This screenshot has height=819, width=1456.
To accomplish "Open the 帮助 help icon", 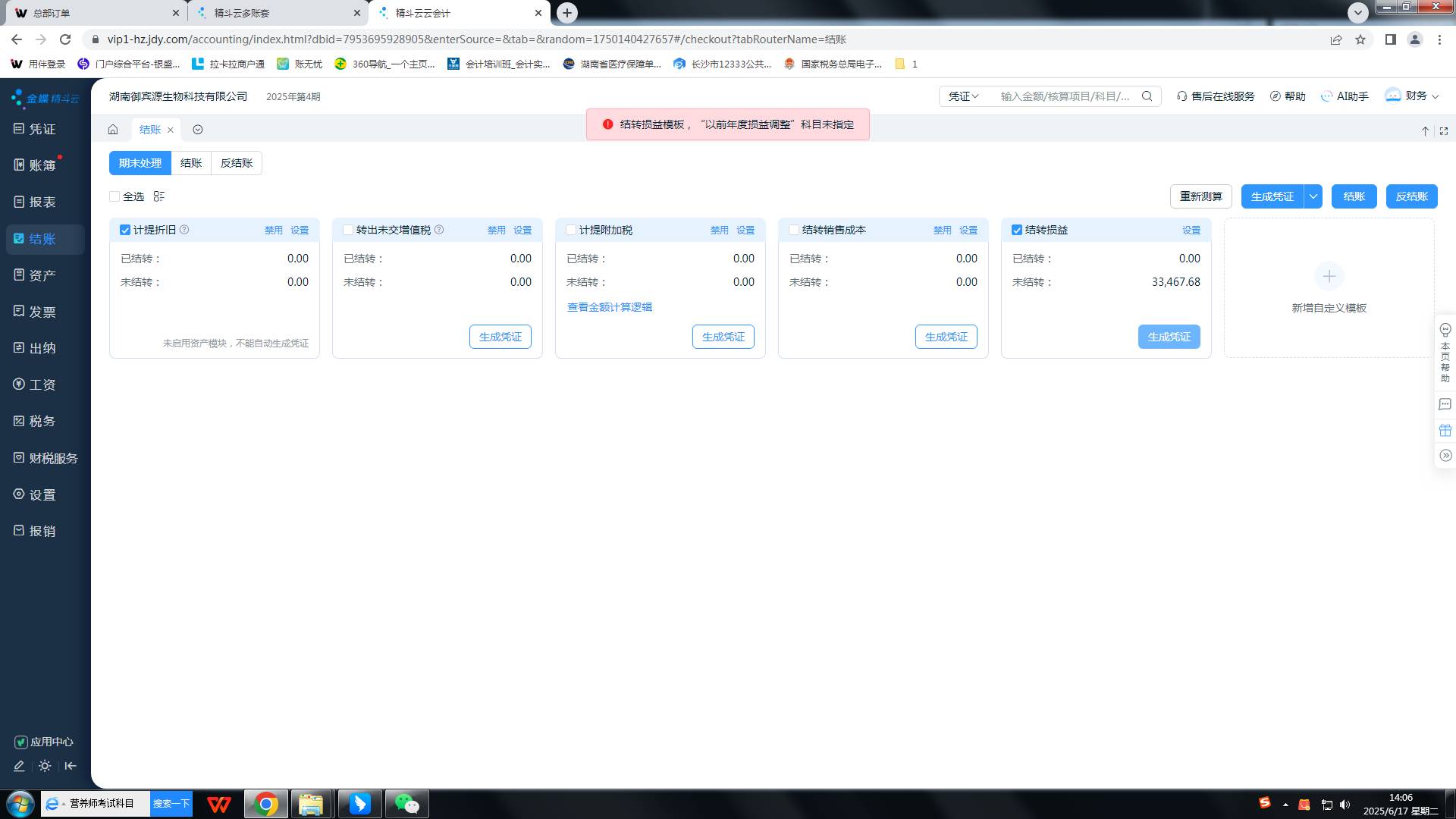I will 1288,96.
